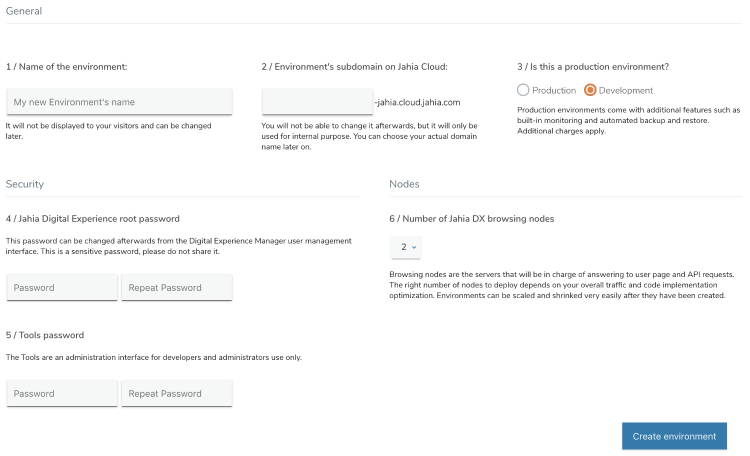Click the chevron arrow beside number 2
The width and height of the screenshot is (750, 456).
point(414,247)
